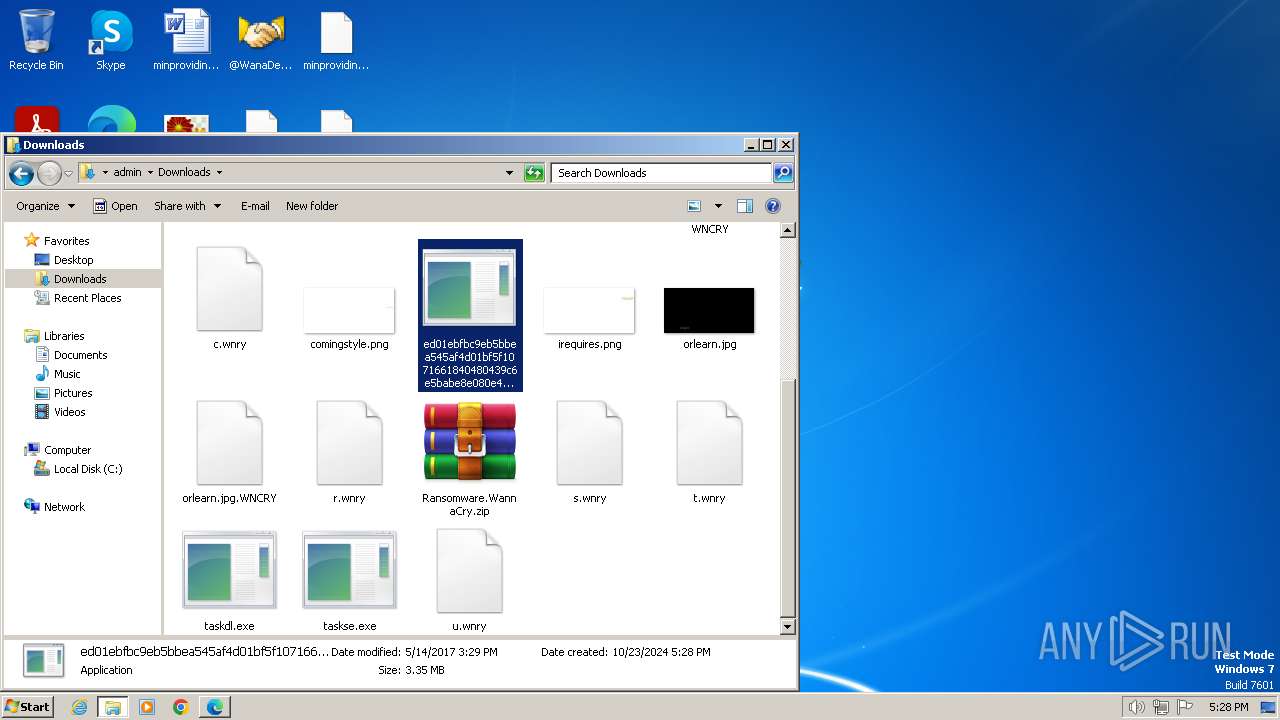Open the address bar history dropdown
This screenshot has height=720, width=1280.
tap(510, 173)
